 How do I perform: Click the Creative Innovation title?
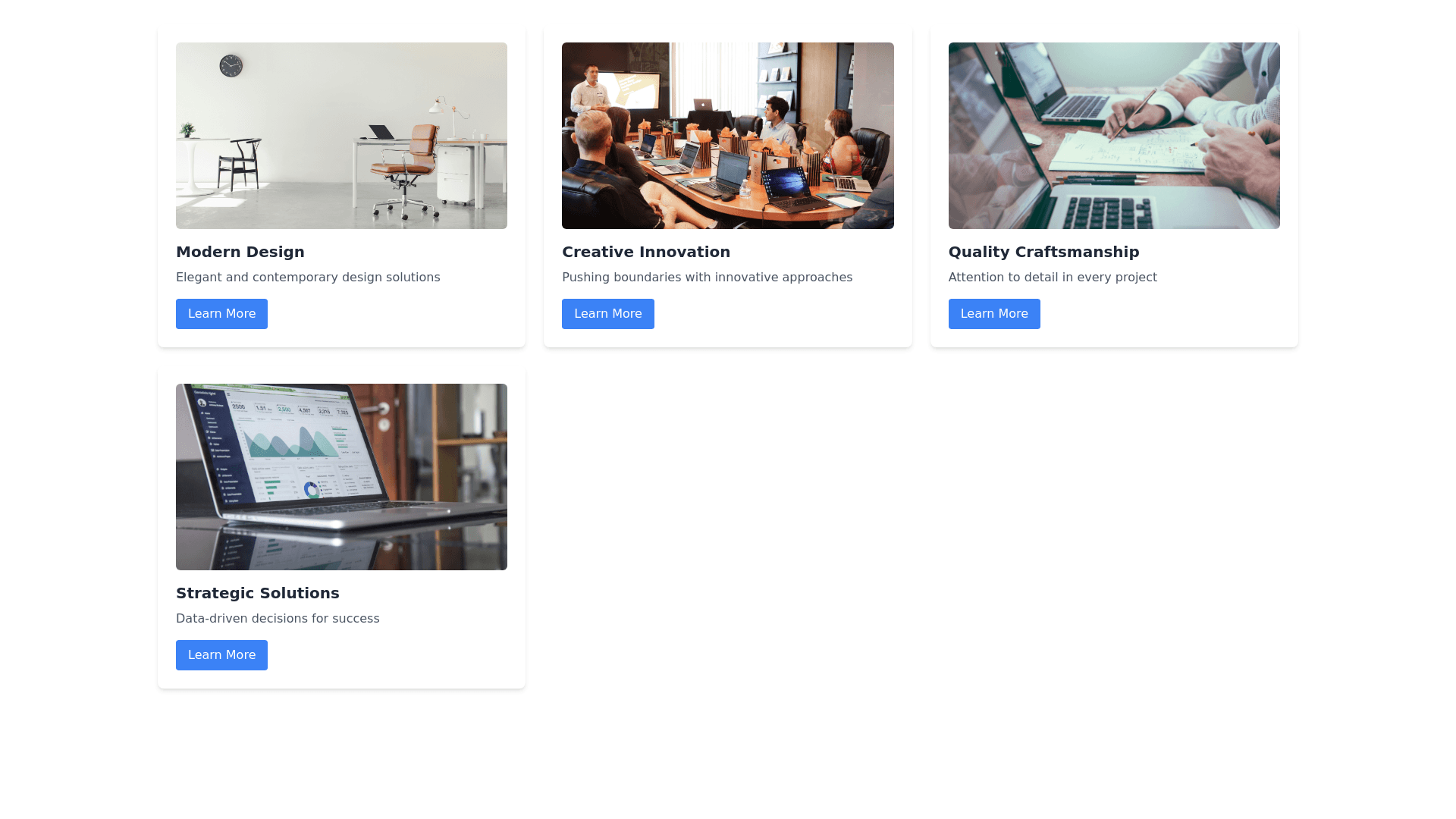pos(646,252)
